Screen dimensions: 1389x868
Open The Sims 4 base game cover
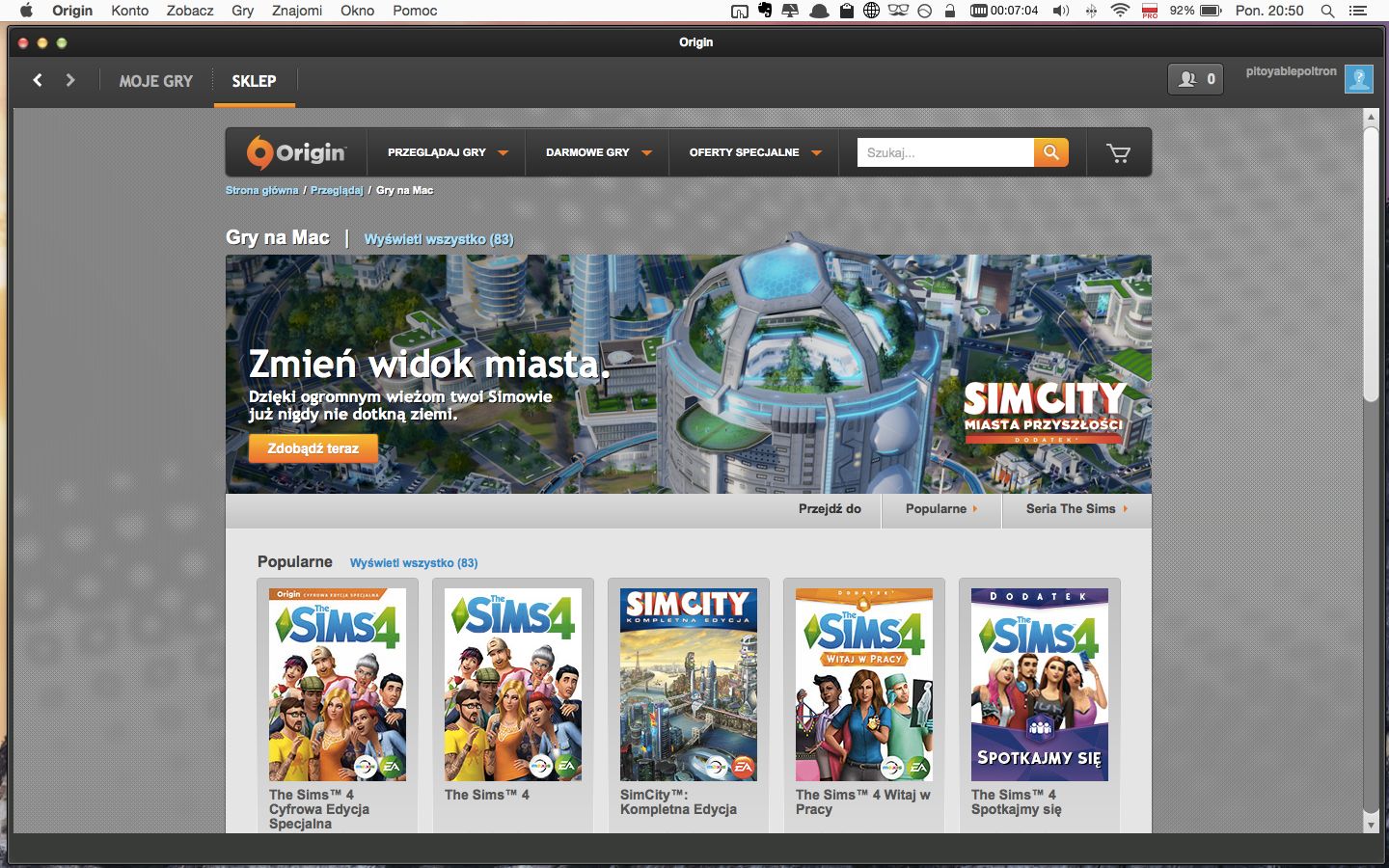point(513,685)
